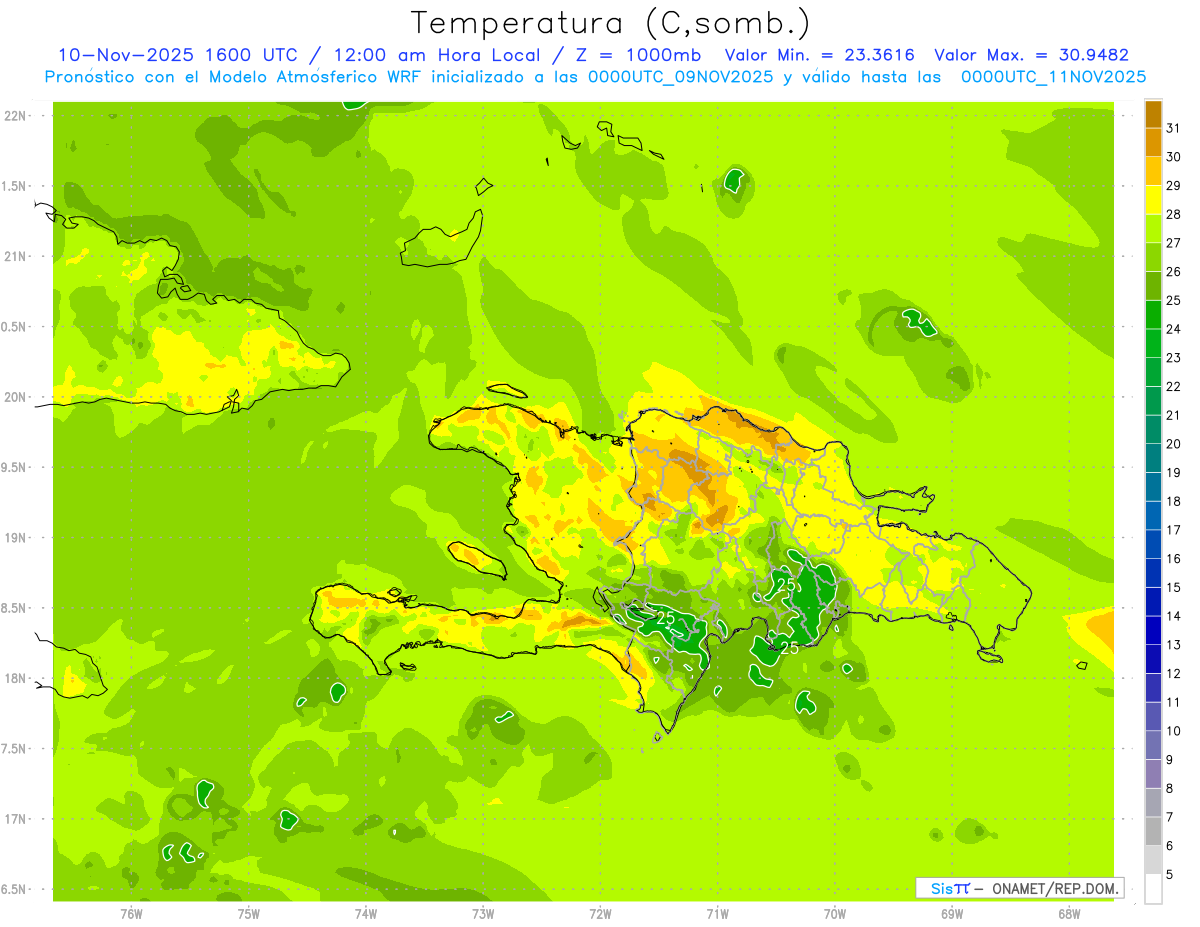
Task: Click the color scale value 11
Action: point(1173,702)
